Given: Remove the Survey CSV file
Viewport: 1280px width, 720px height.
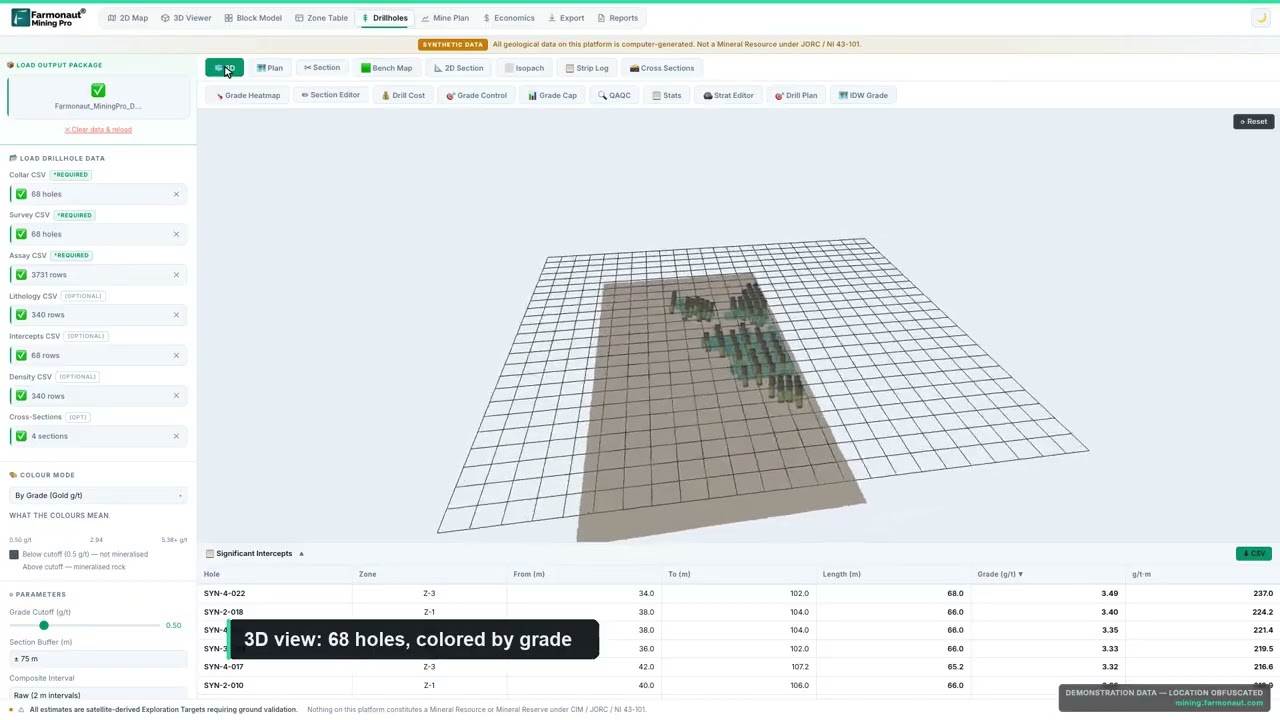Looking at the screenshot, I should [176, 234].
